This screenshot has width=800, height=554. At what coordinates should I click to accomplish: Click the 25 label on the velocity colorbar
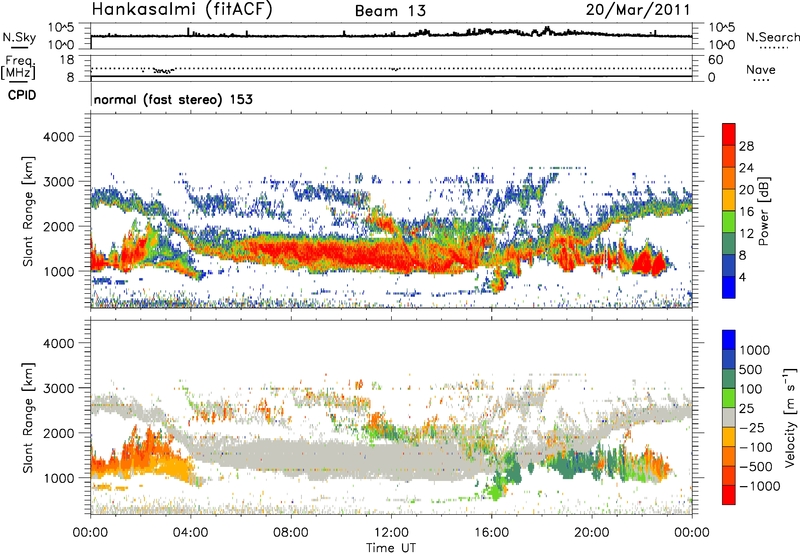tap(746, 408)
